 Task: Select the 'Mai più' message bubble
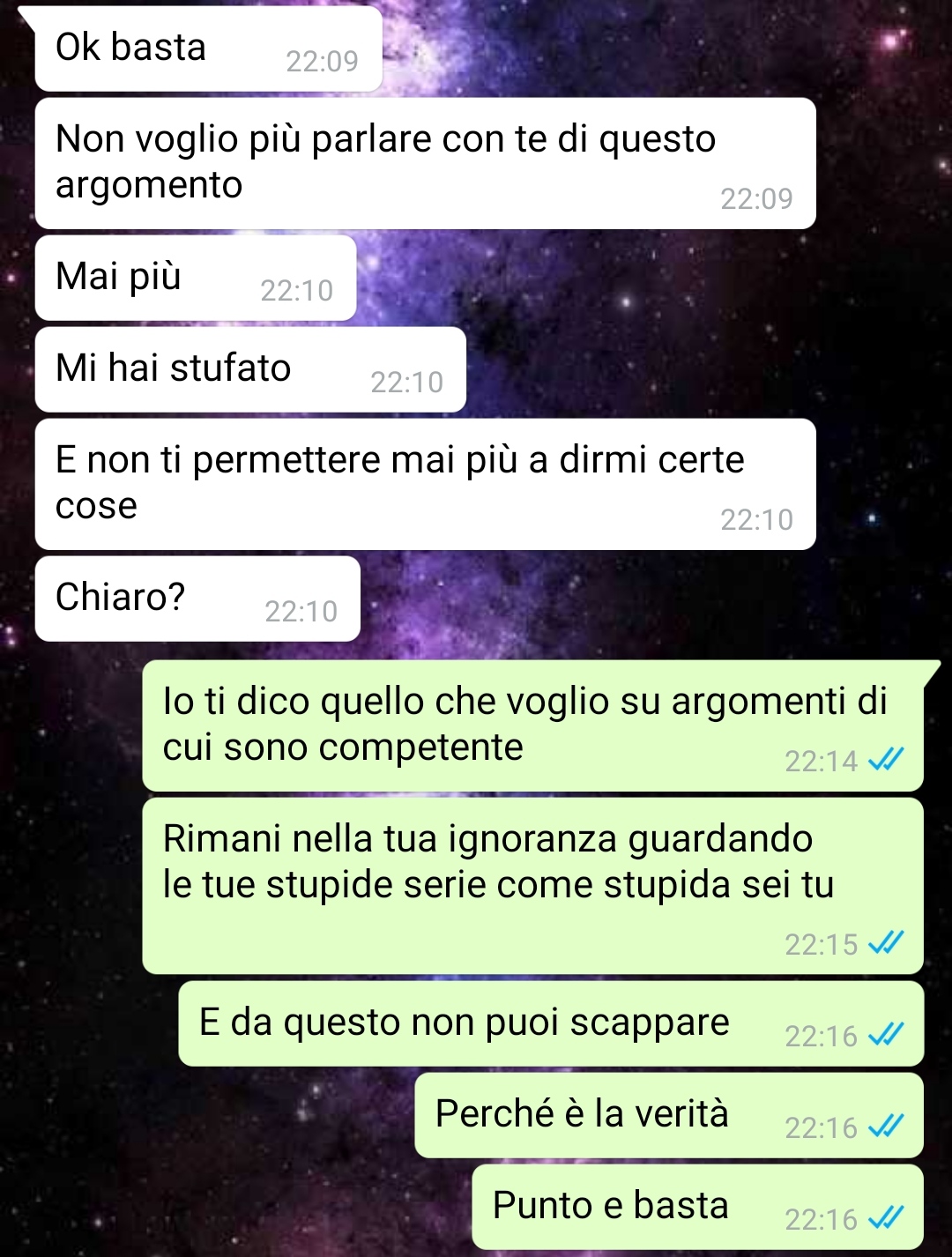[x=196, y=278]
